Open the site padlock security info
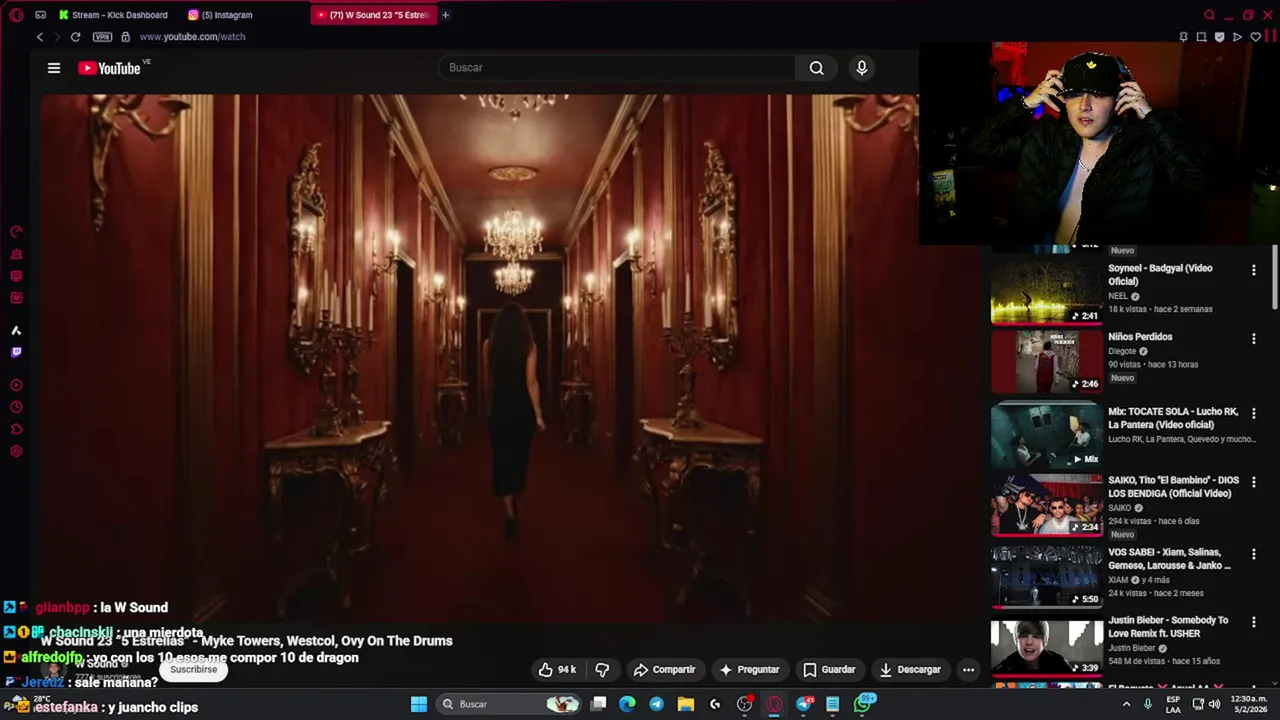 (125, 37)
